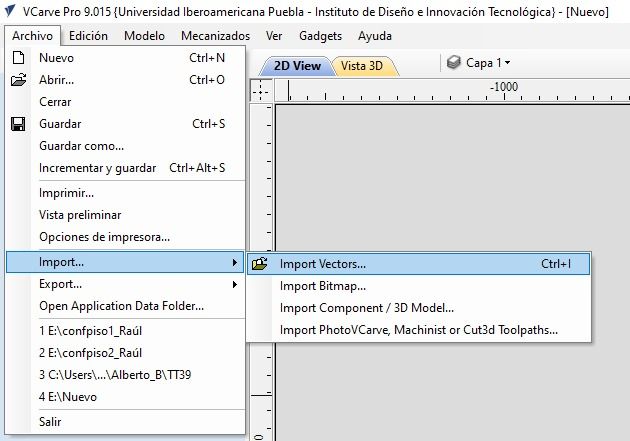Click the Capa 1 layer stack icon

454,62
